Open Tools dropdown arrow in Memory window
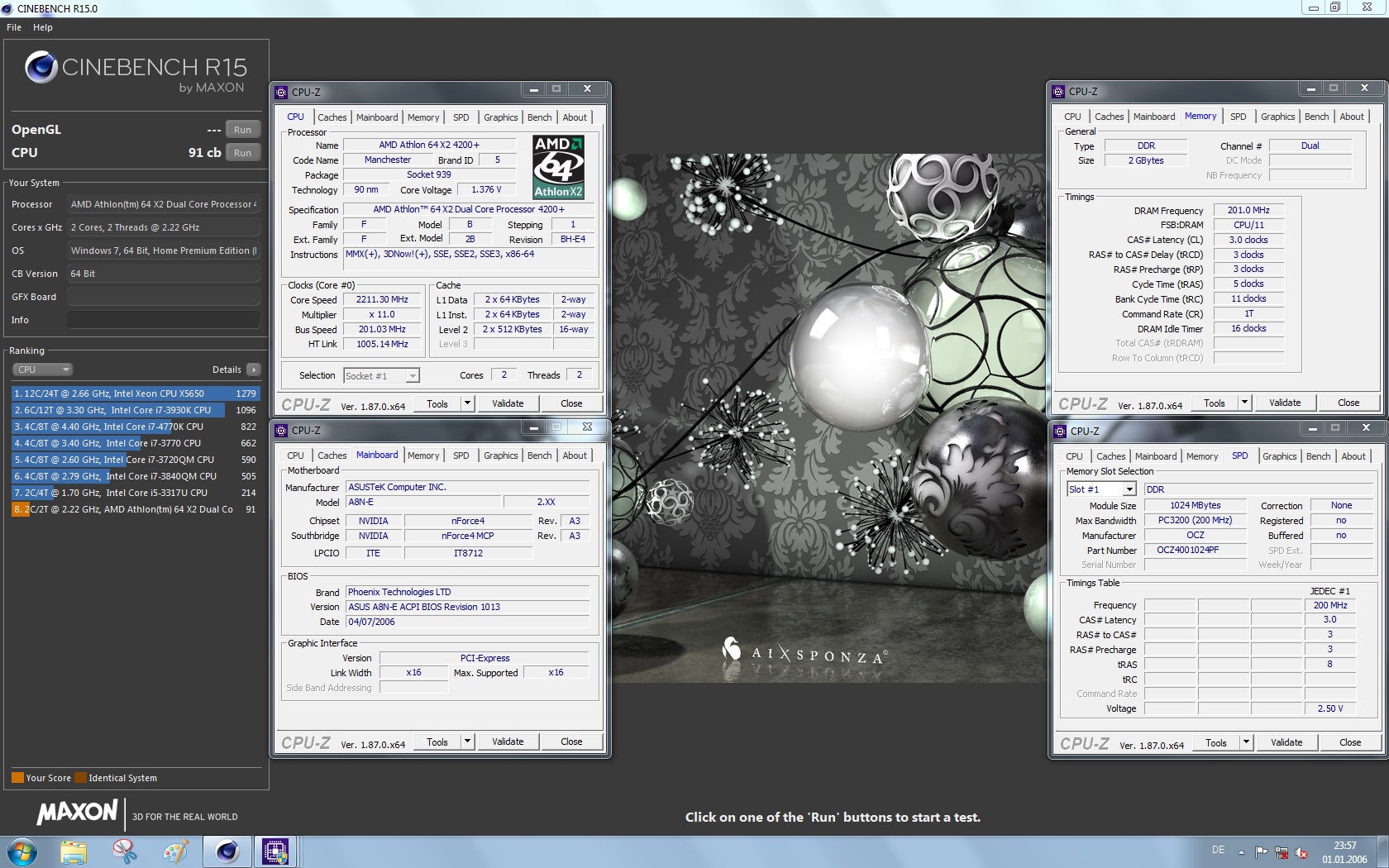This screenshot has width=1389, height=868. pos(1244,403)
